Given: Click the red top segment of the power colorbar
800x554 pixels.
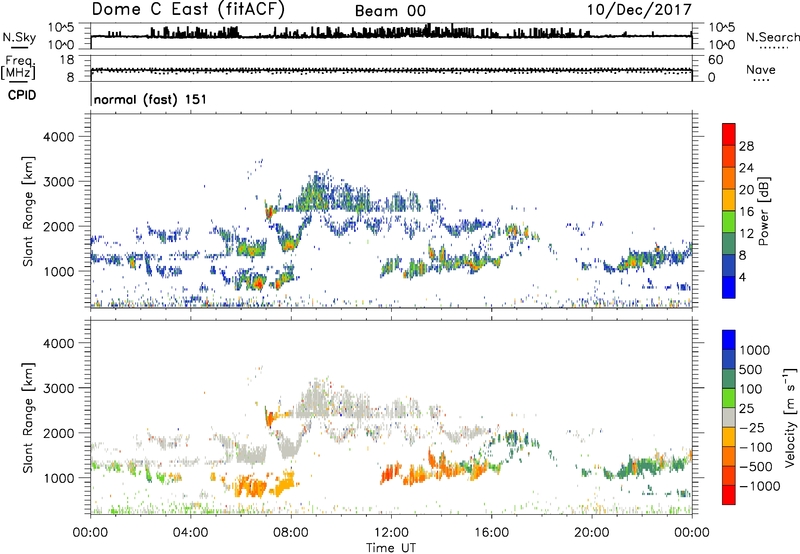Looking at the screenshot, I should (x=729, y=134).
